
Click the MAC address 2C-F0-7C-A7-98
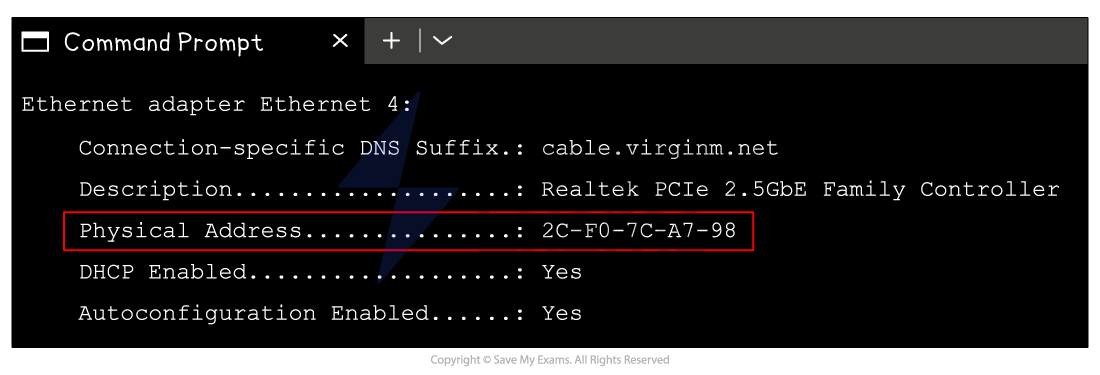(x=639, y=231)
